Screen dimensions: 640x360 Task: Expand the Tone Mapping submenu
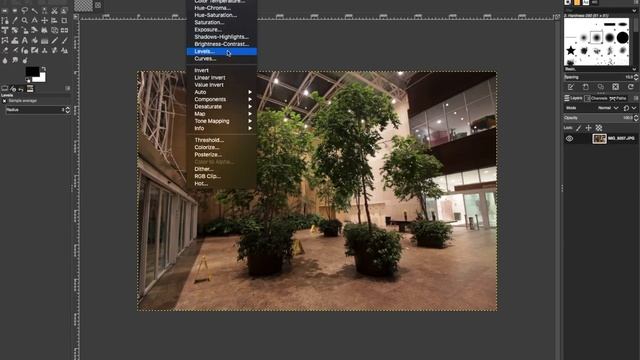pos(222,121)
